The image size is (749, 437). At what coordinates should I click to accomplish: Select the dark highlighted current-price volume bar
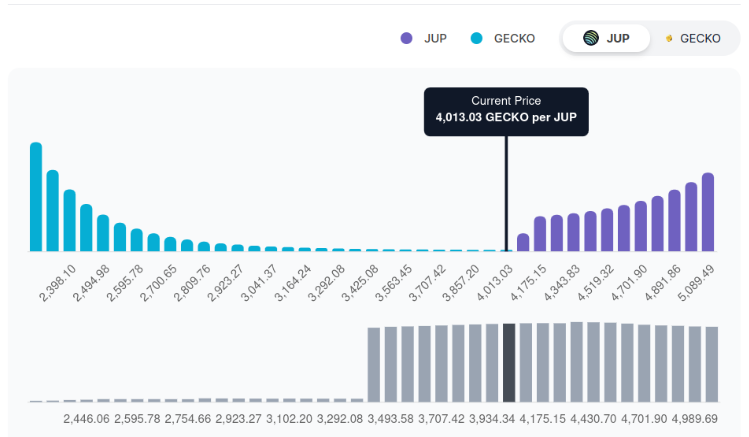(x=509, y=363)
